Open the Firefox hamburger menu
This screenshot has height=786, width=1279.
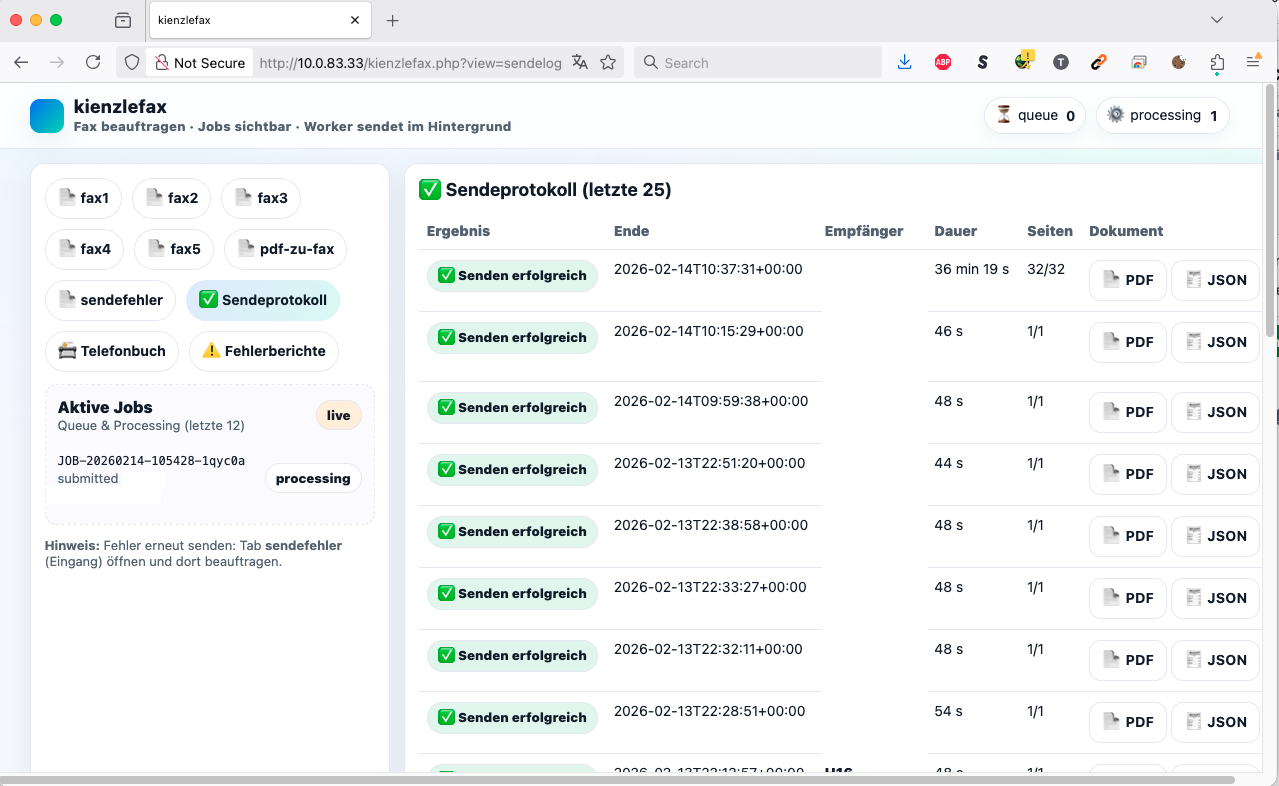pos(1253,62)
